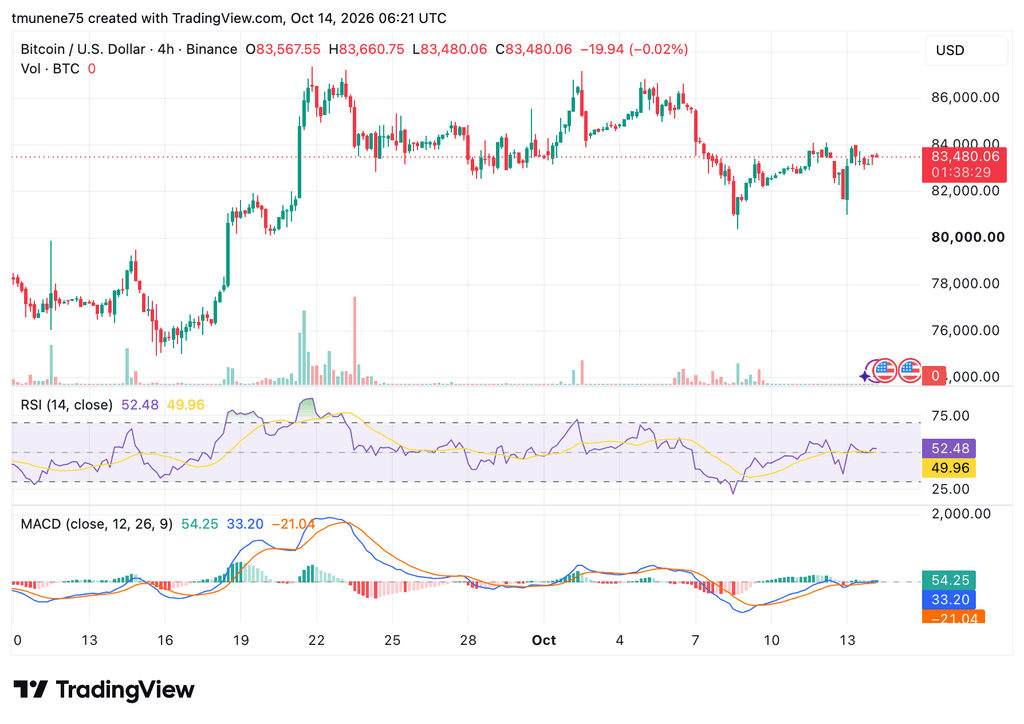The width and height of the screenshot is (1024, 724).
Task: Click the 7 date label on the time axis
Action: click(696, 640)
